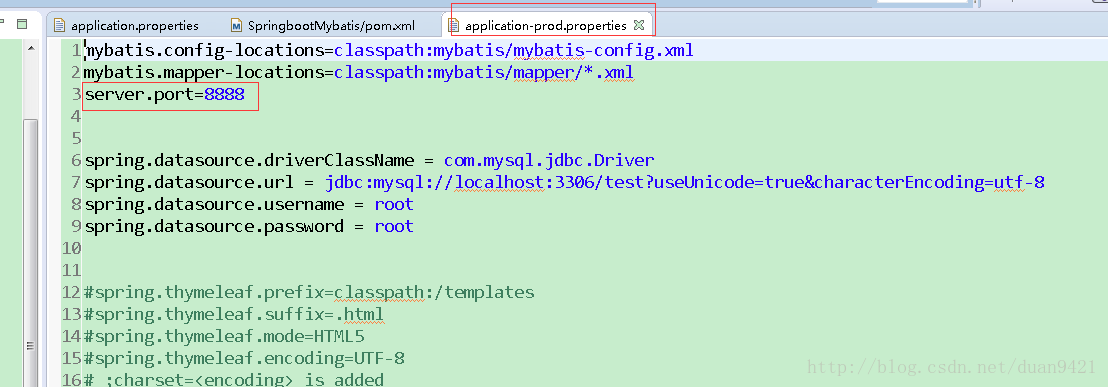
Task: Maximize the left side view panel
Action: click(x=22, y=24)
